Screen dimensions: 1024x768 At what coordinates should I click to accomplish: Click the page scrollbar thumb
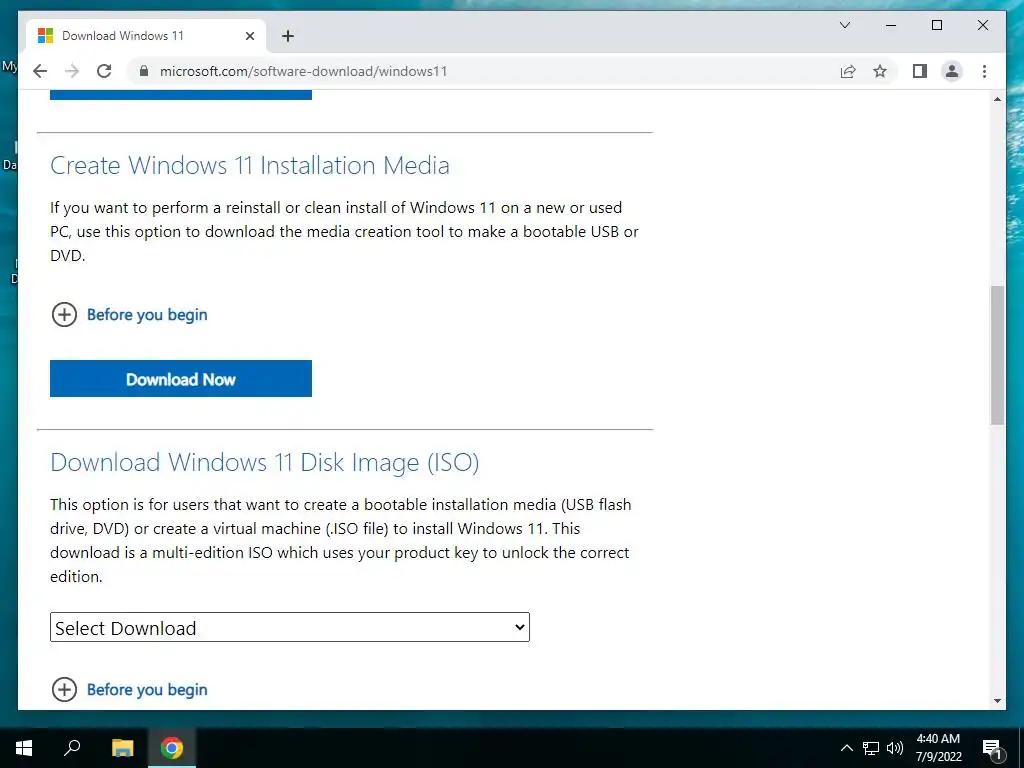pyautogui.click(x=997, y=356)
